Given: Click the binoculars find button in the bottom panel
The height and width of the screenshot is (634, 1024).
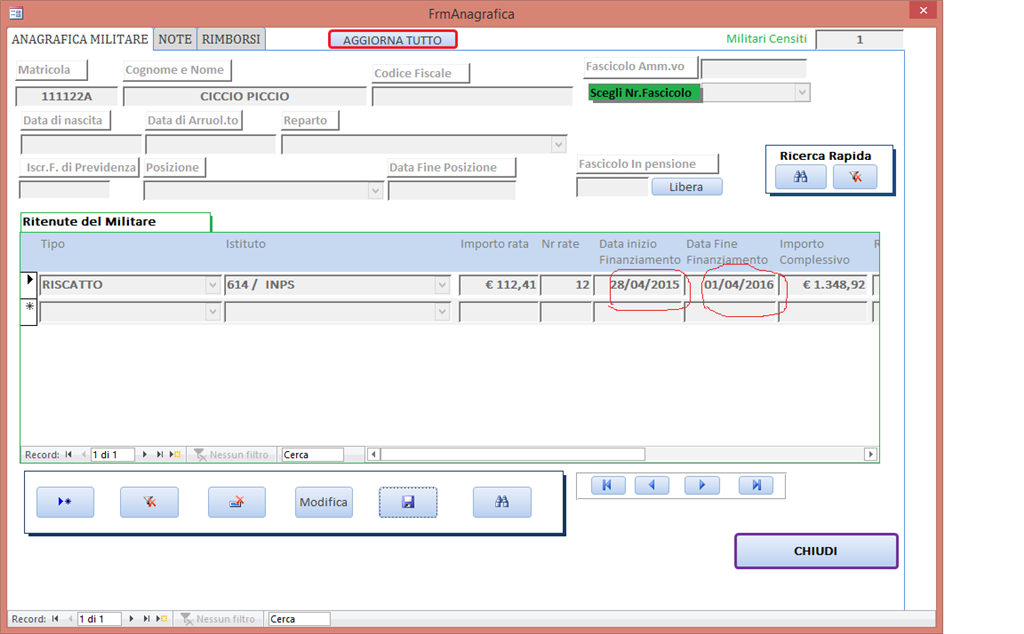Looking at the screenshot, I should 502,502.
